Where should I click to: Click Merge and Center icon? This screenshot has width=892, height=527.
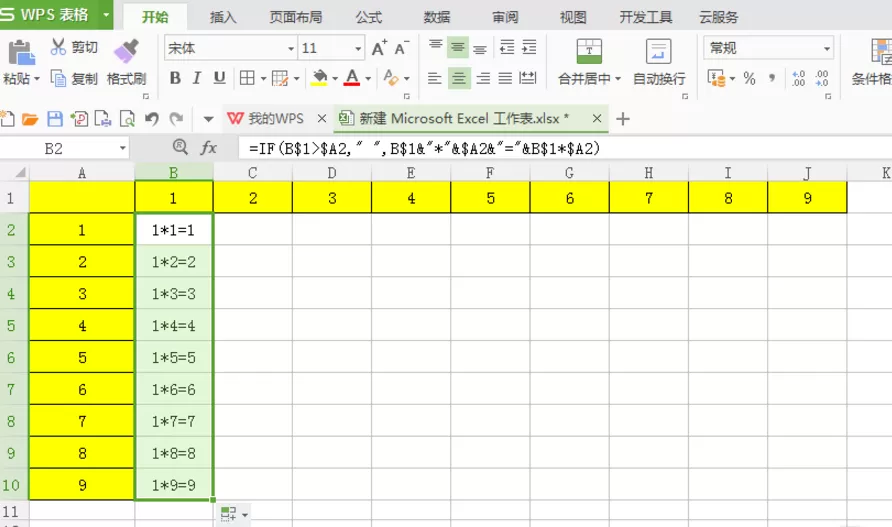(589, 51)
